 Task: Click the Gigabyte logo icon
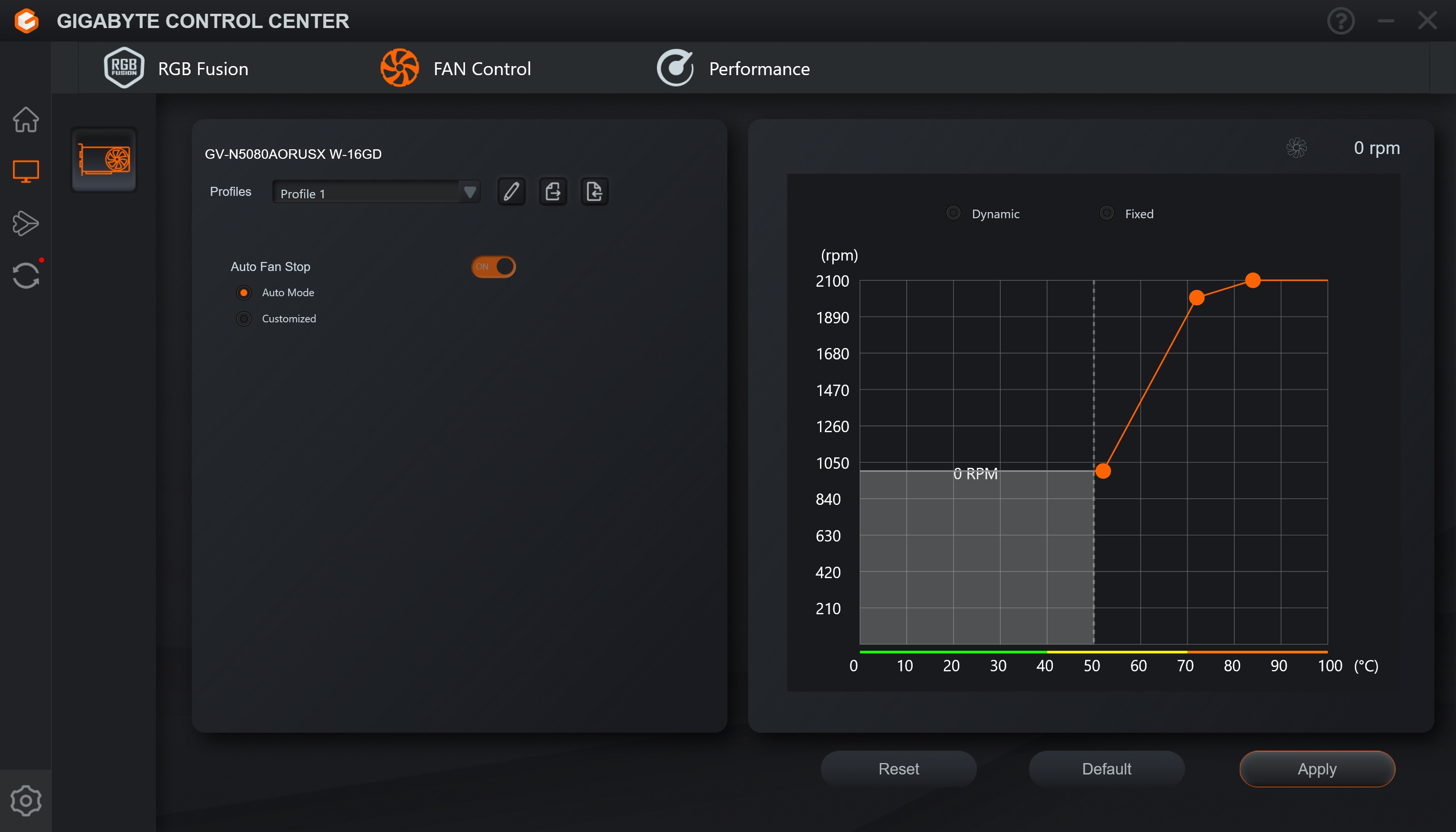click(26, 20)
